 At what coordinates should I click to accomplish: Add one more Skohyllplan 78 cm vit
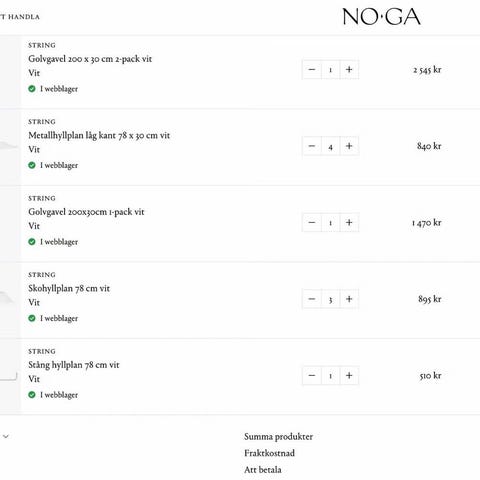[x=349, y=299]
